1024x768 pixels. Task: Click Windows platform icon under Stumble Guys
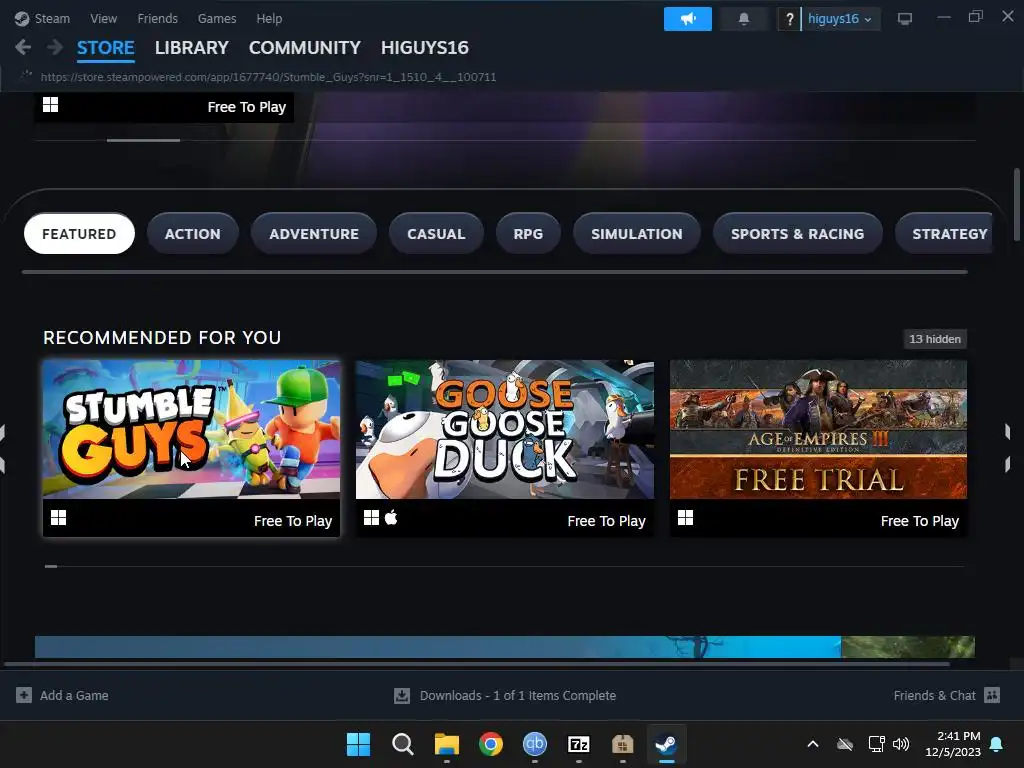coord(59,518)
